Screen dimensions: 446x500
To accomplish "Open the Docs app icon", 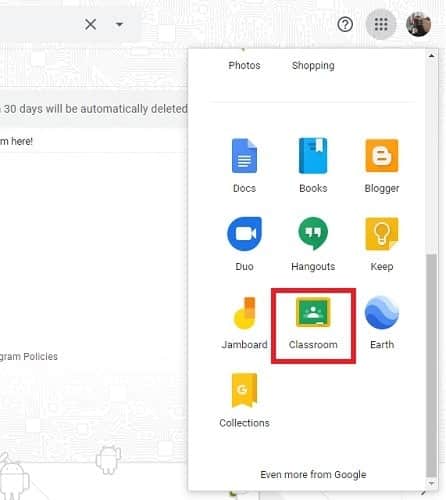I will coord(244,156).
